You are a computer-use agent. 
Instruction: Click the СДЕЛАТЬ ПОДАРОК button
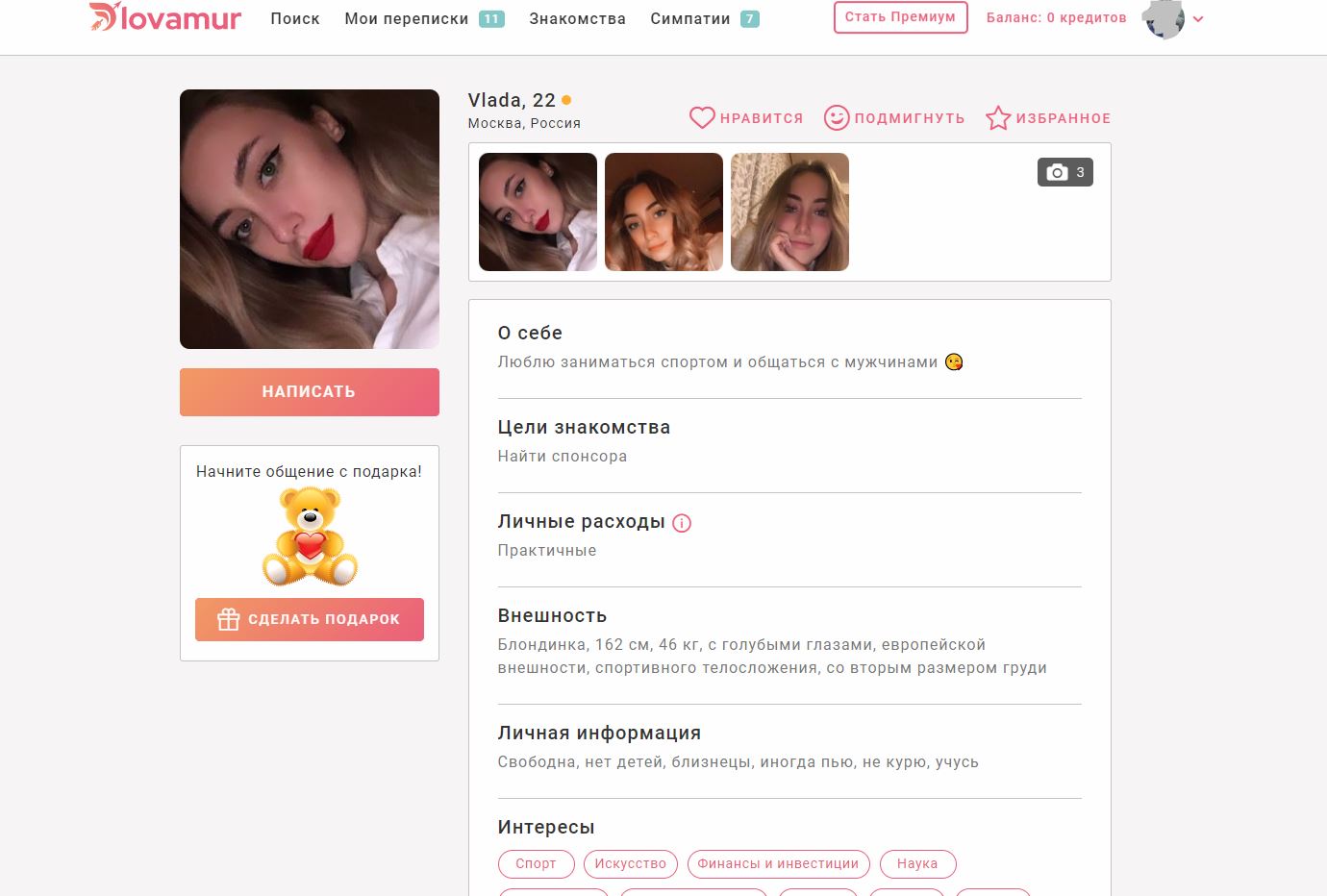[x=310, y=619]
